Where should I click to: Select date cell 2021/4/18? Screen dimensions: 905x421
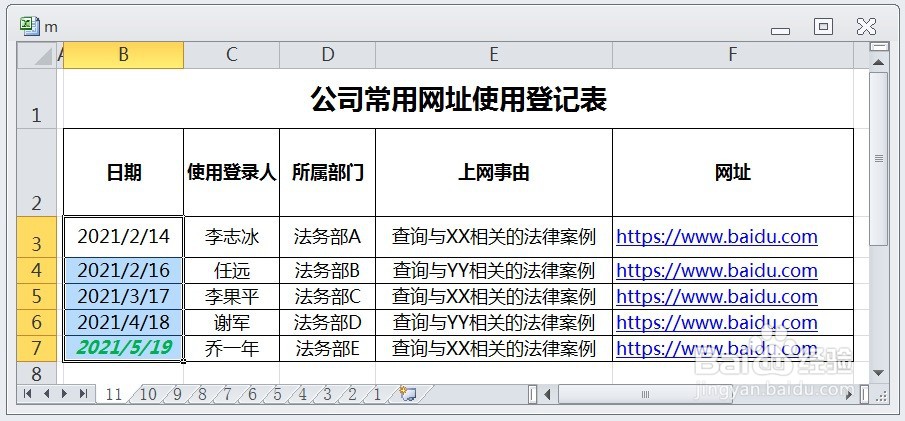point(124,322)
